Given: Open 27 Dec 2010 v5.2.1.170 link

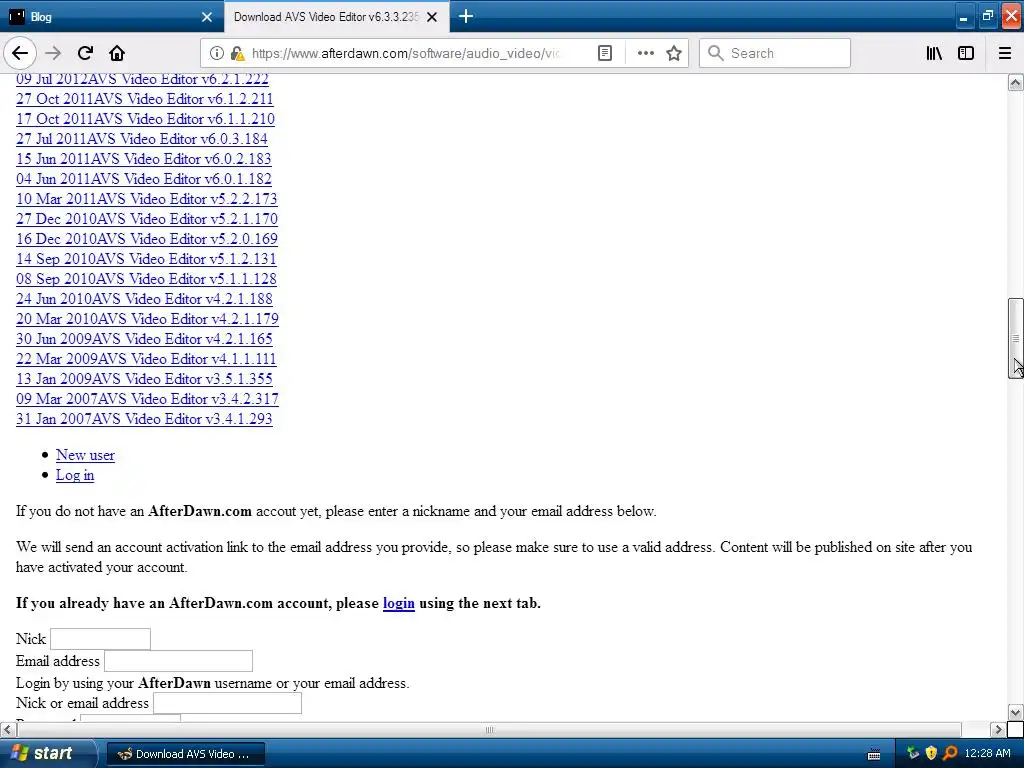Looking at the screenshot, I should (x=147, y=219).
